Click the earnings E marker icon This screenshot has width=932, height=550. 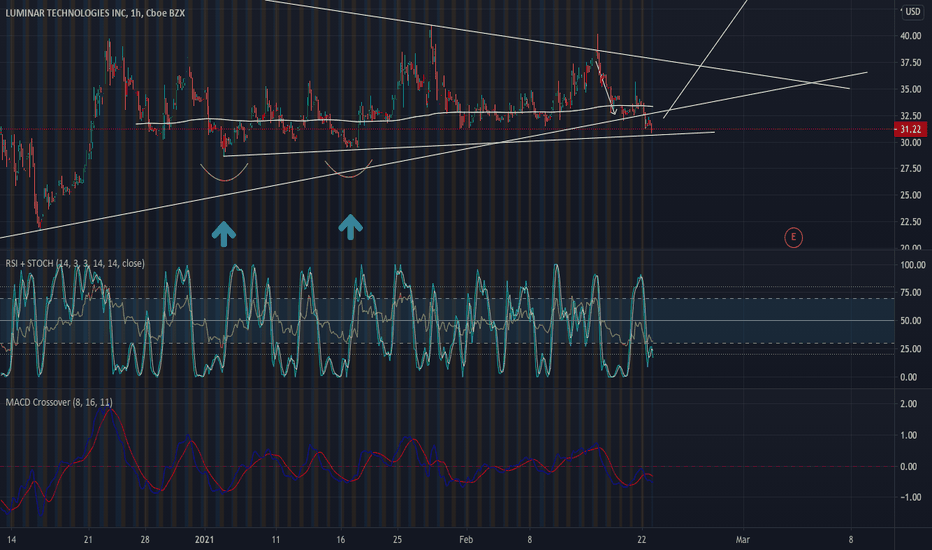(793, 237)
